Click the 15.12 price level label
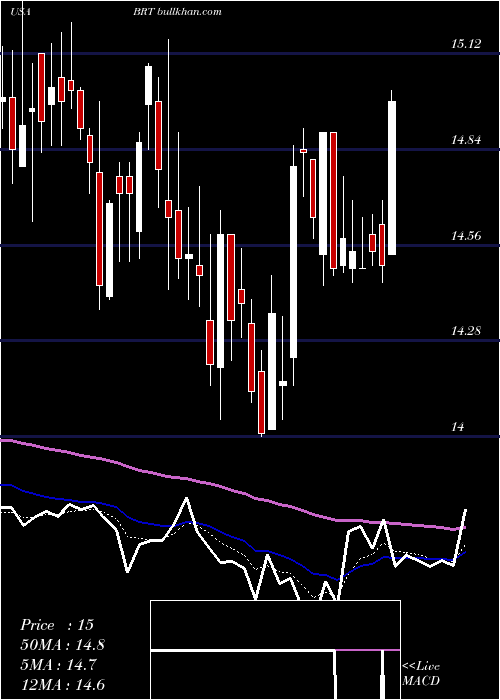The width and height of the screenshot is (500, 700). click(x=466, y=44)
